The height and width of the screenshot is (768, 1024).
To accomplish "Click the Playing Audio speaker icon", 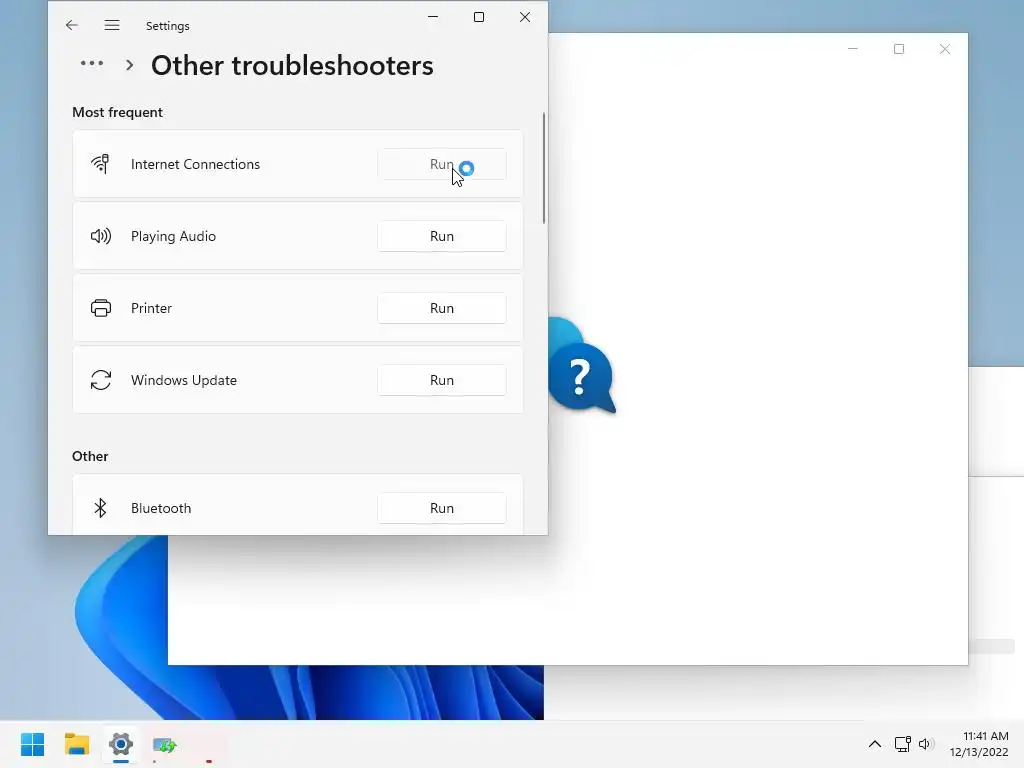I will point(101,236).
